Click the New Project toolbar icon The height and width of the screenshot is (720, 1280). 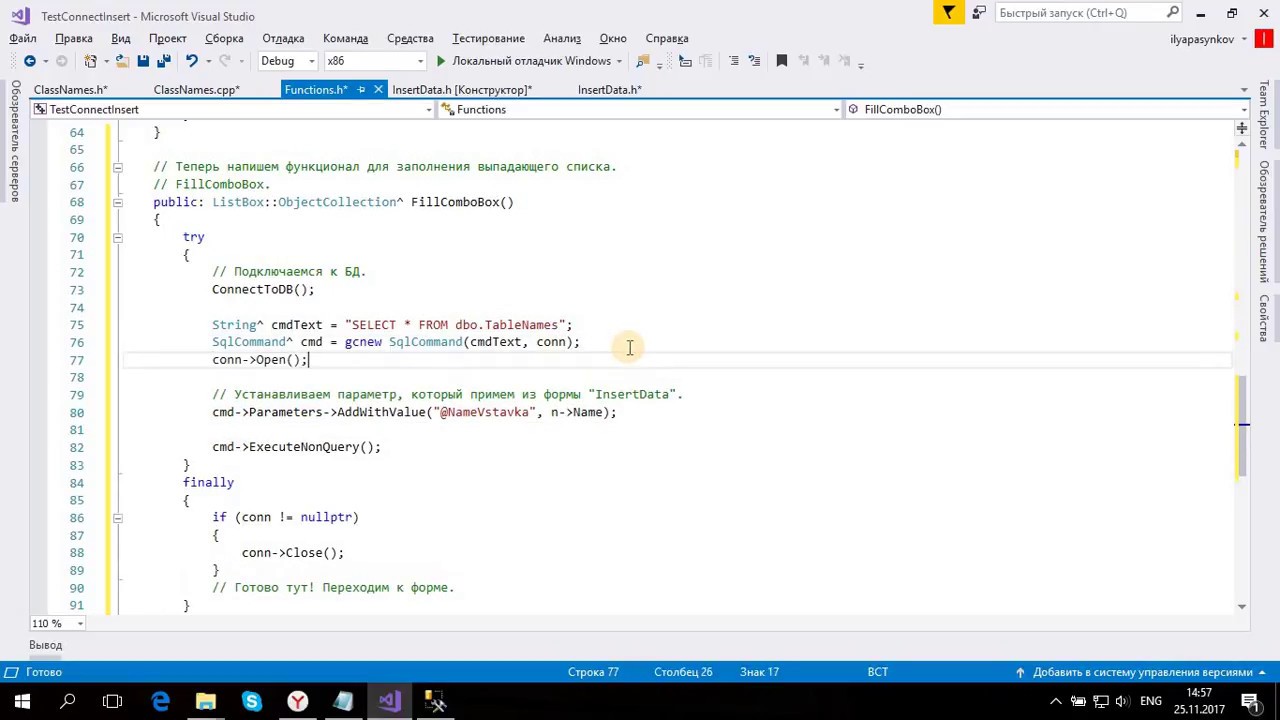(x=90, y=61)
